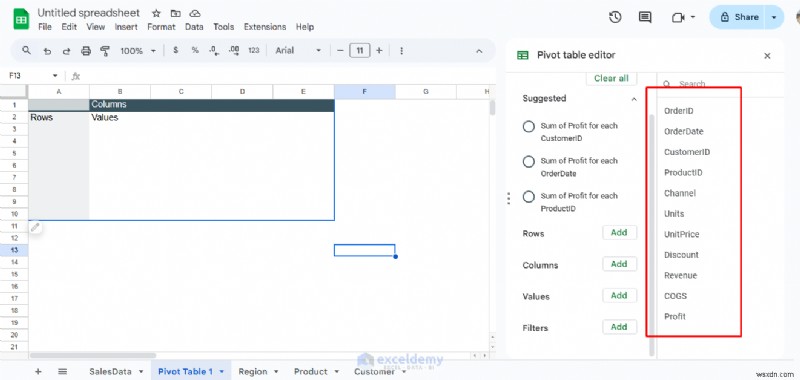The image size is (800, 380).
Task: Click the editor panel drag handle dots
Action: [x=508, y=198]
